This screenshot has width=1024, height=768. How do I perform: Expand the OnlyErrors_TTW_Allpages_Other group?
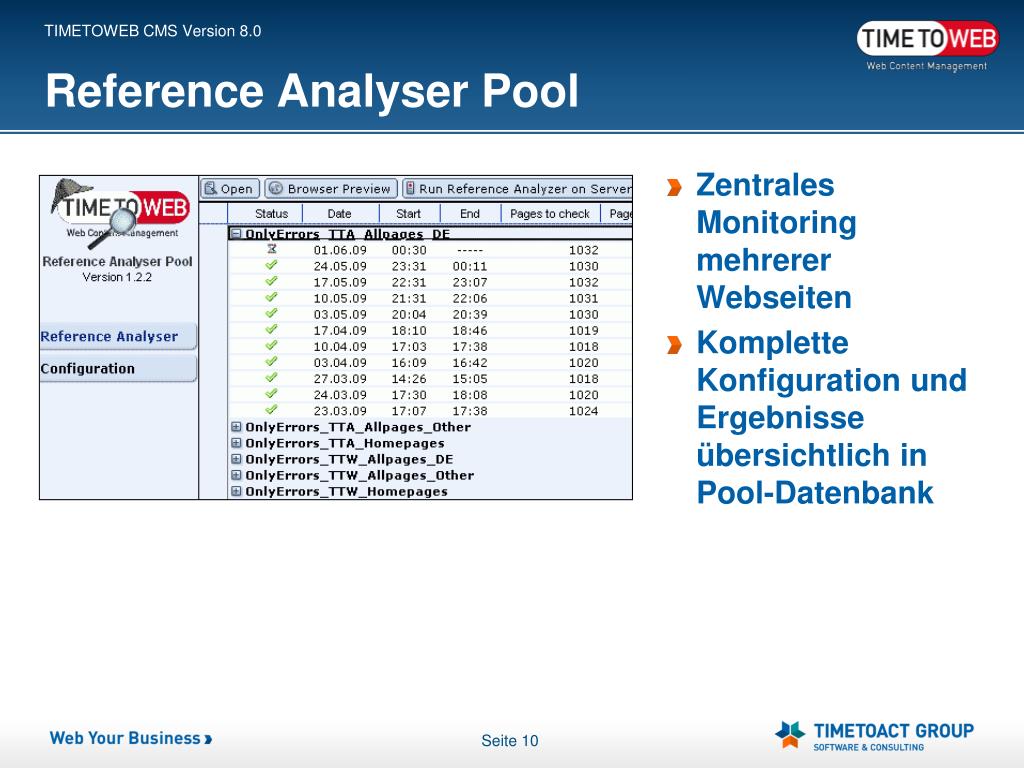pyautogui.click(x=236, y=475)
